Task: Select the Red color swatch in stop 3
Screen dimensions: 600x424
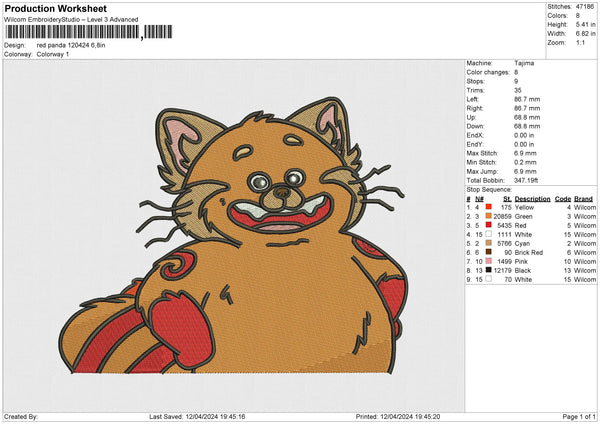Action: click(489, 225)
